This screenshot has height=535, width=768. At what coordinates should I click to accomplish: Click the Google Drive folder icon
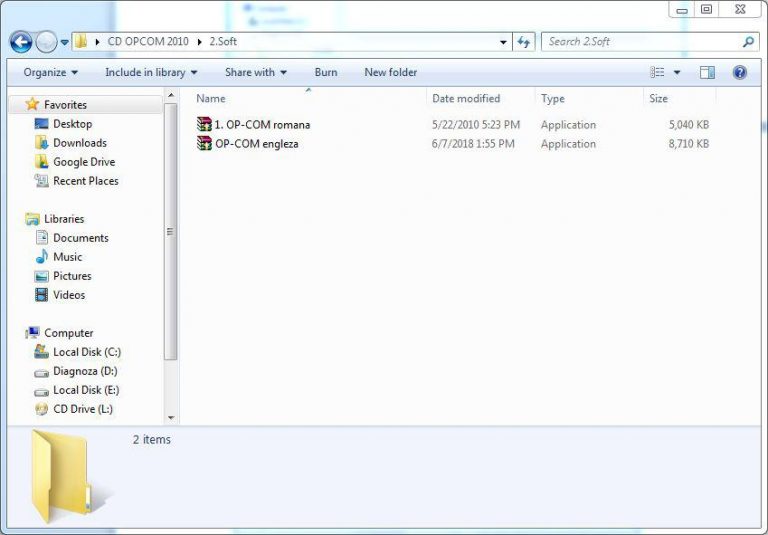[42, 162]
